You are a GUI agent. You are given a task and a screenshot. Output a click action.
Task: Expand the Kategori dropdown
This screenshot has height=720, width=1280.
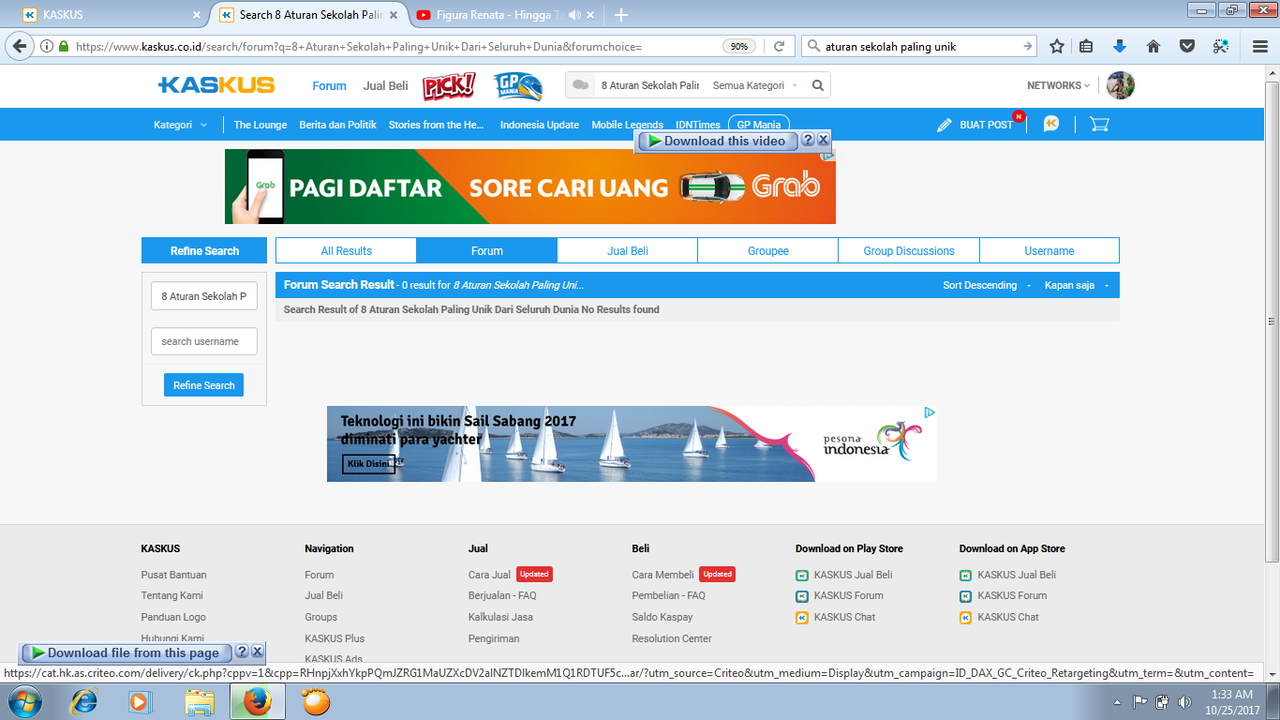point(181,125)
